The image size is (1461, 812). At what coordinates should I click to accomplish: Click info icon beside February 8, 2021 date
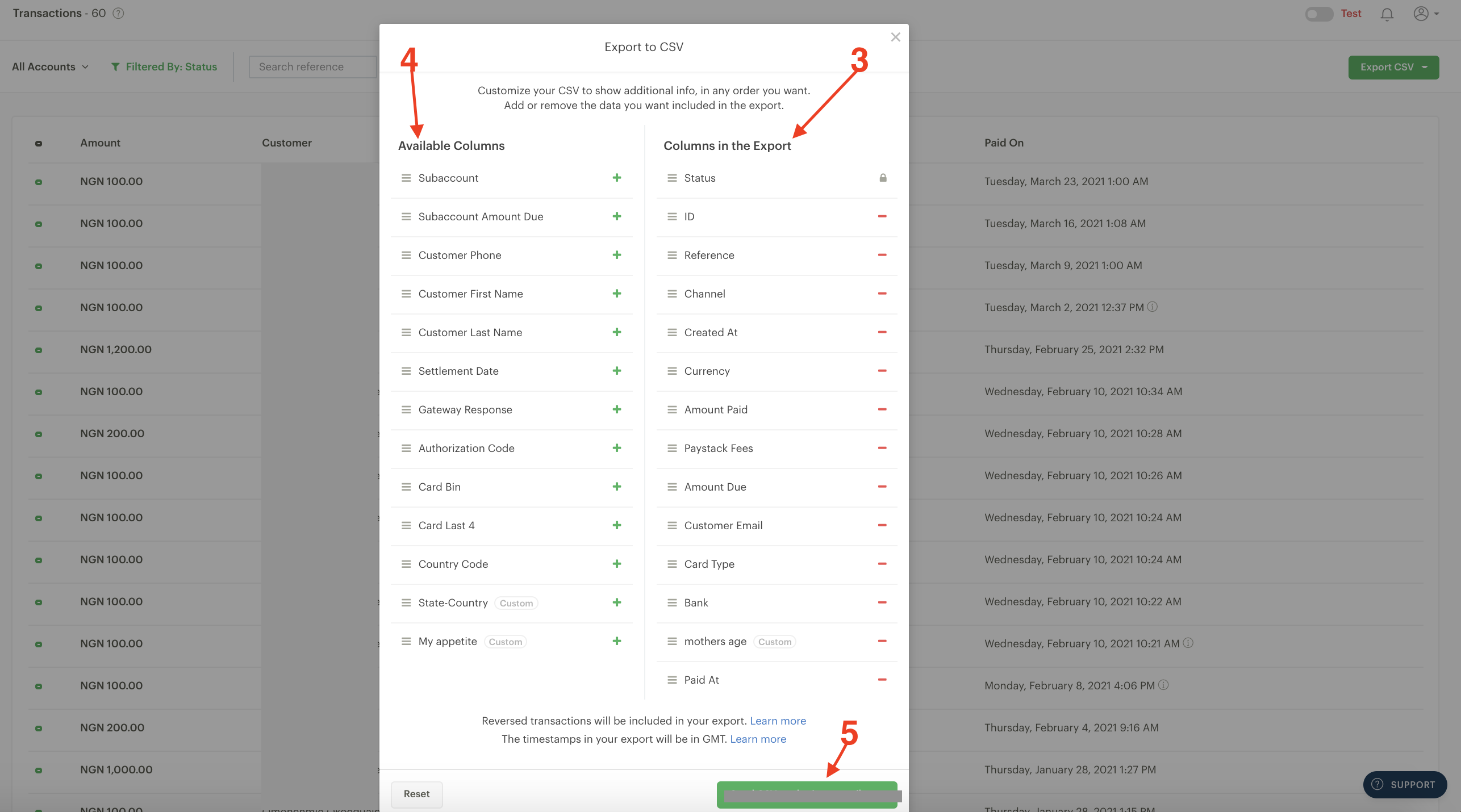point(1163,685)
